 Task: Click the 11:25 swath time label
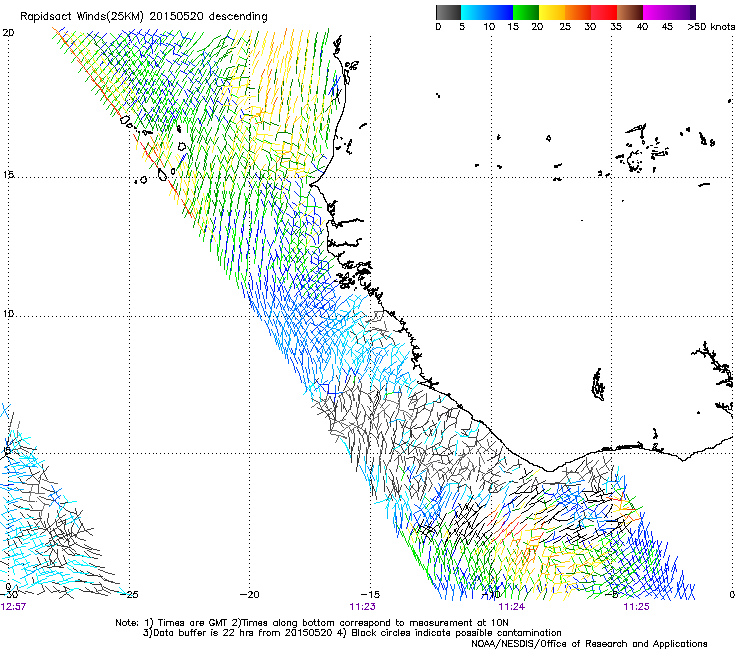tap(636, 607)
